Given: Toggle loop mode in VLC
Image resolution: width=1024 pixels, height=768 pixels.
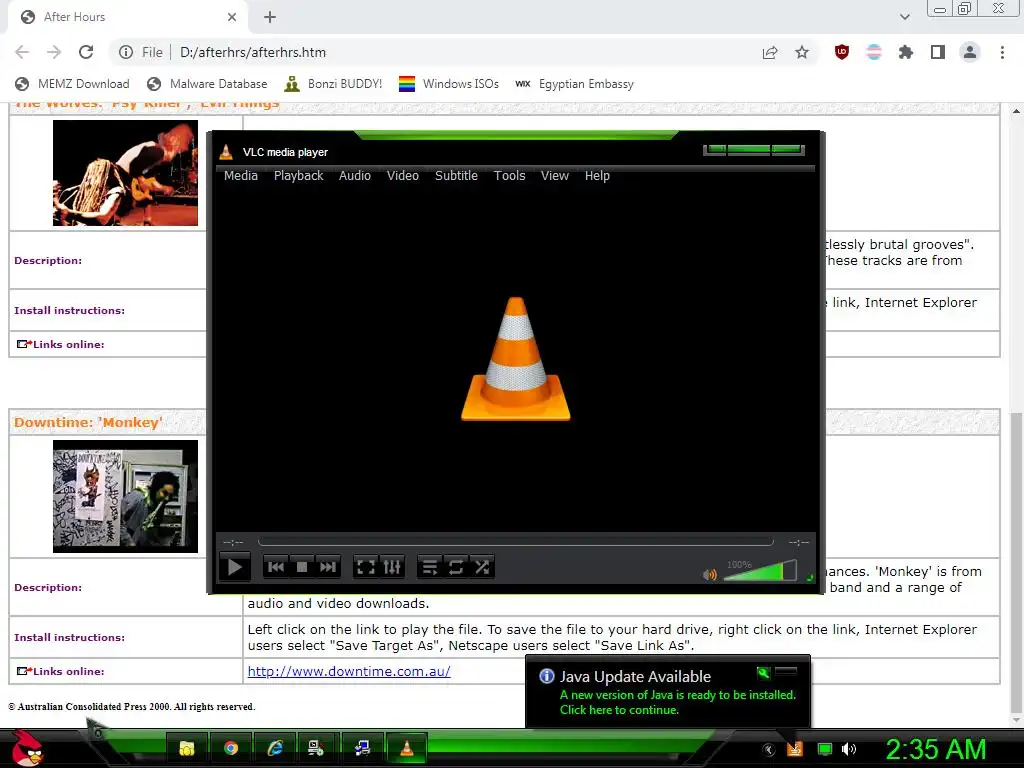Looking at the screenshot, I should [x=456, y=567].
